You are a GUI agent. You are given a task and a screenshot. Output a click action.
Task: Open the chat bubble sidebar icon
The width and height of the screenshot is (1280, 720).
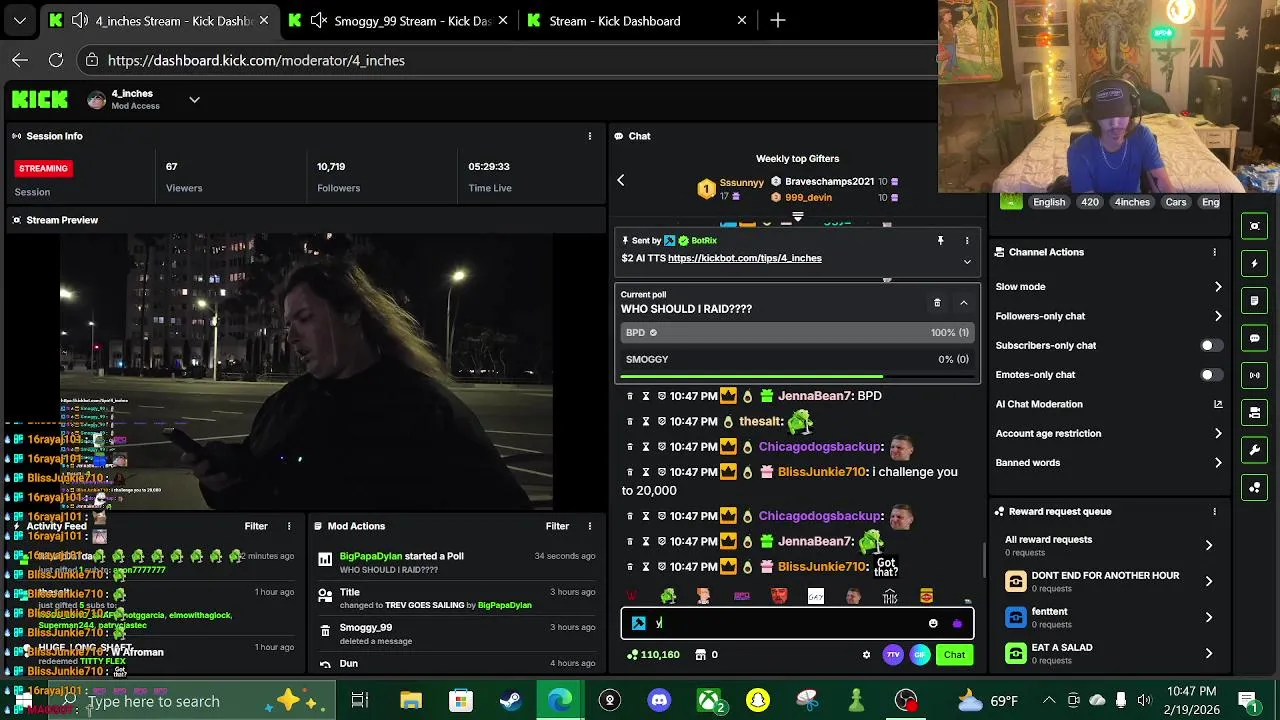1255,339
